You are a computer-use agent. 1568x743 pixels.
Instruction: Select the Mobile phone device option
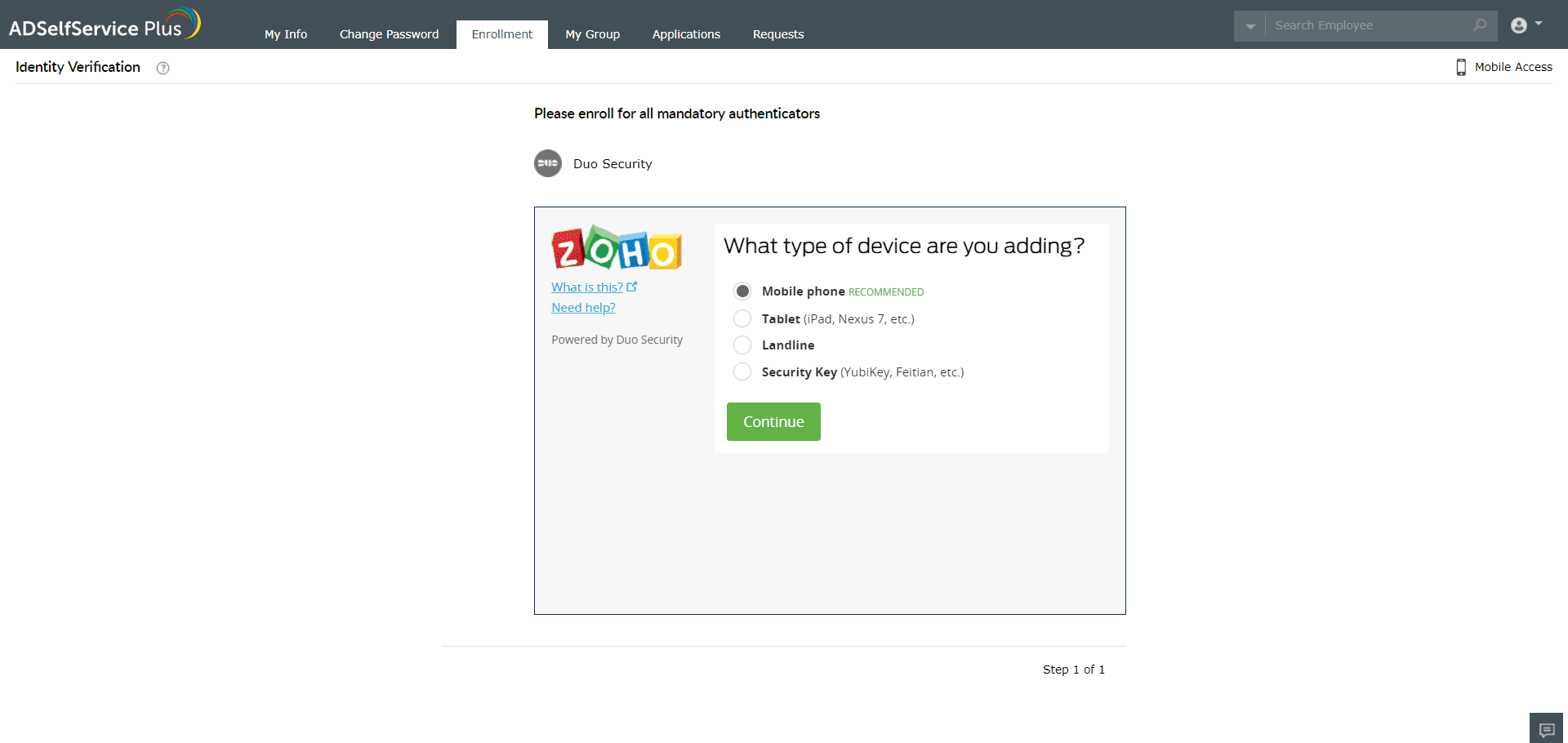[742, 291]
